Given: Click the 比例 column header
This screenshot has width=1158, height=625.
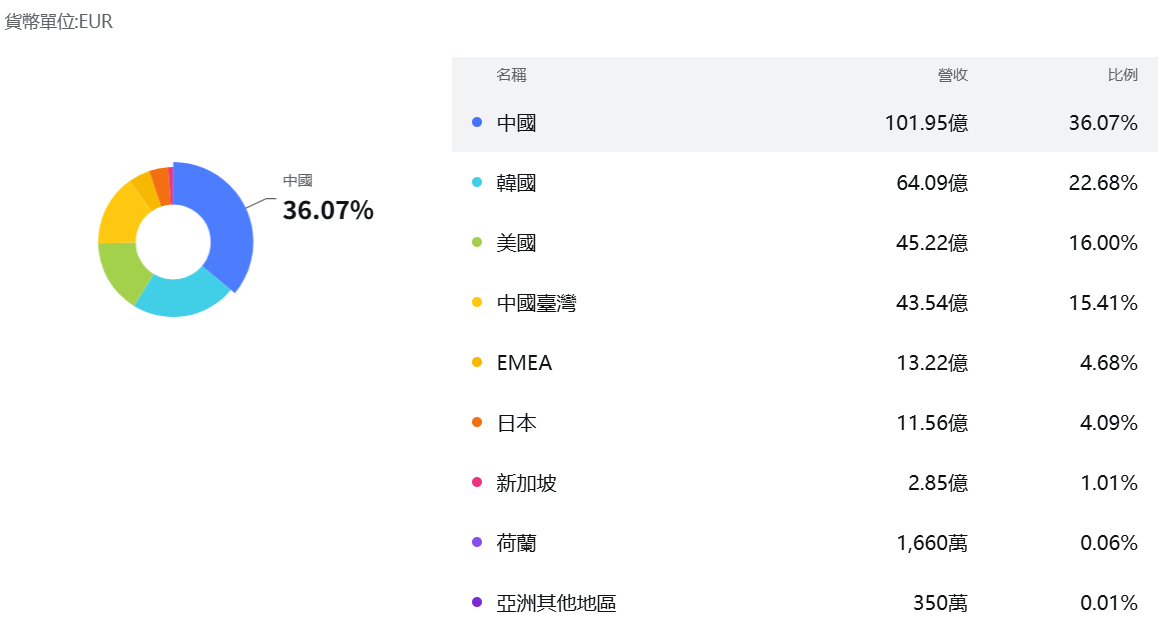Looking at the screenshot, I should click(1122, 75).
